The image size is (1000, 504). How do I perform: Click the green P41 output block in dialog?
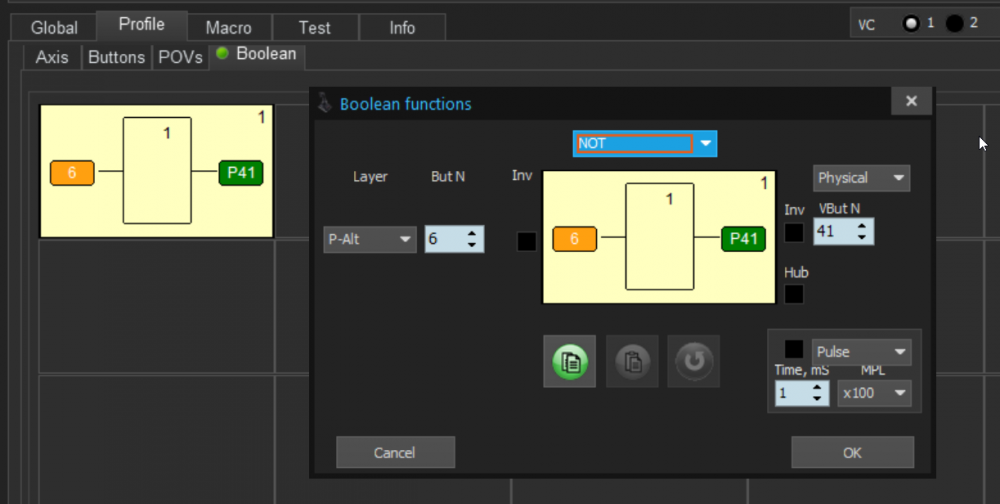[x=744, y=239]
